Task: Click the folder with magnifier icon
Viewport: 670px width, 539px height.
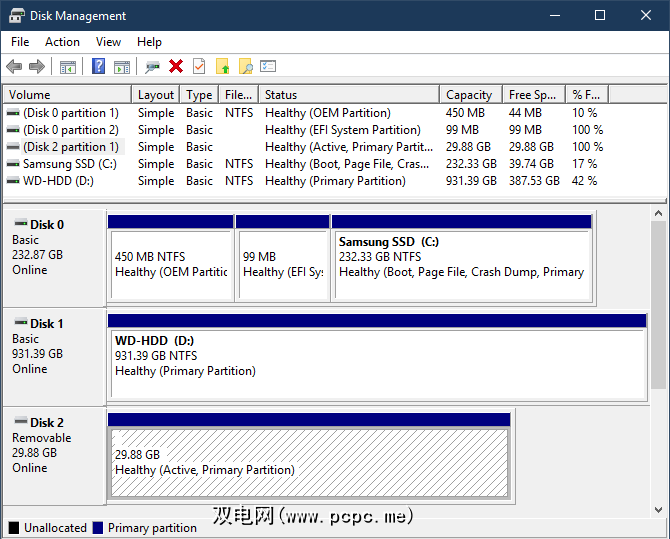Action: pos(245,67)
